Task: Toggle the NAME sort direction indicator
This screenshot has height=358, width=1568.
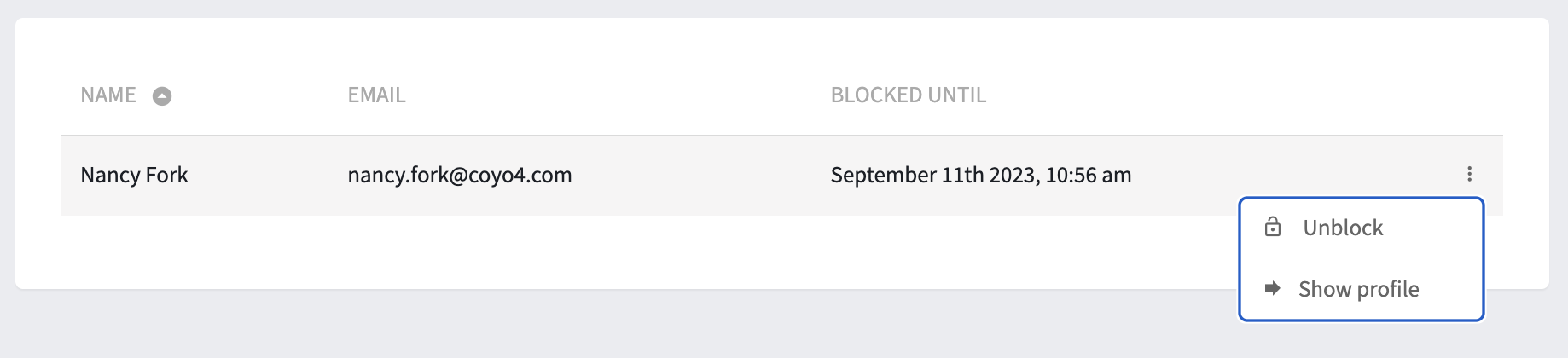Action: pos(162,96)
